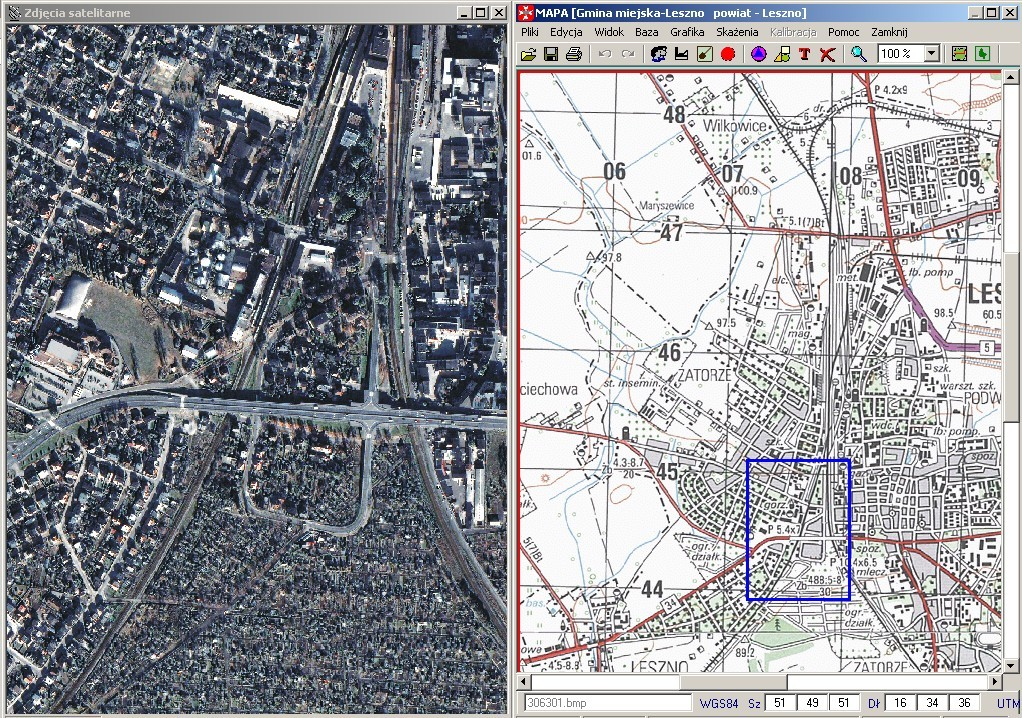Click the longitude minutes field showing 34

tap(932, 703)
